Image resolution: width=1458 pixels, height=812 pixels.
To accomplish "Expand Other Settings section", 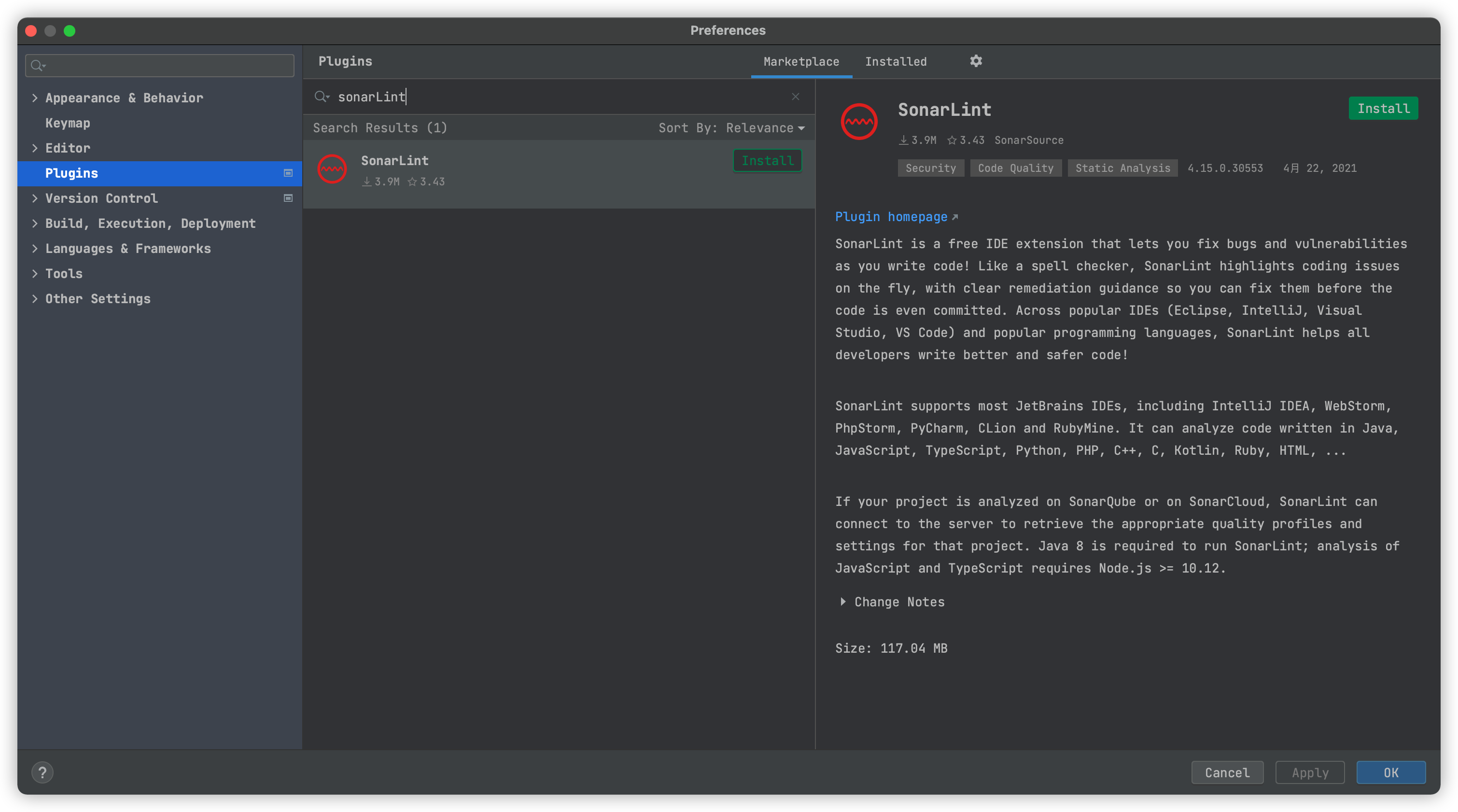I will (35, 299).
